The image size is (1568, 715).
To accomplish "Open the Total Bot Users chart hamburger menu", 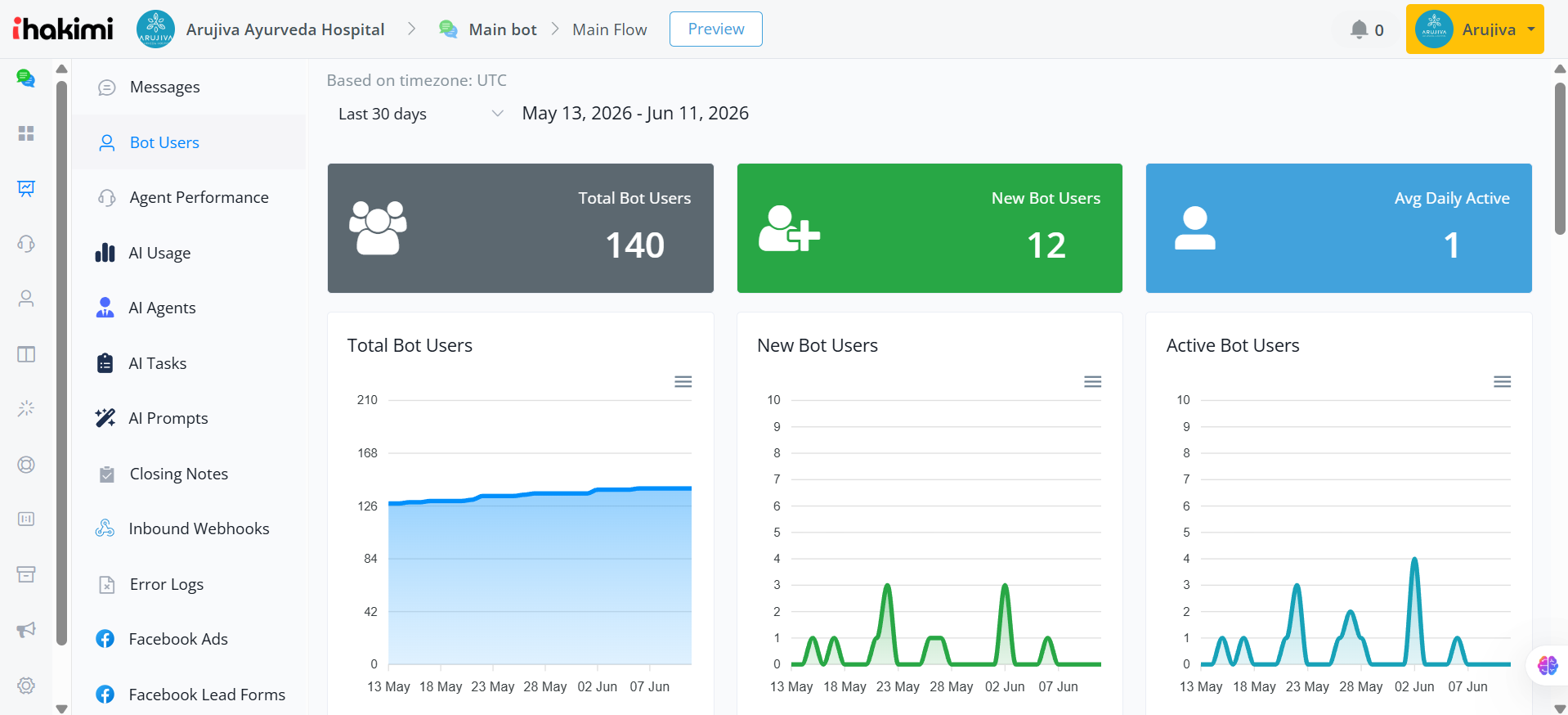I will click(x=683, y=382).
